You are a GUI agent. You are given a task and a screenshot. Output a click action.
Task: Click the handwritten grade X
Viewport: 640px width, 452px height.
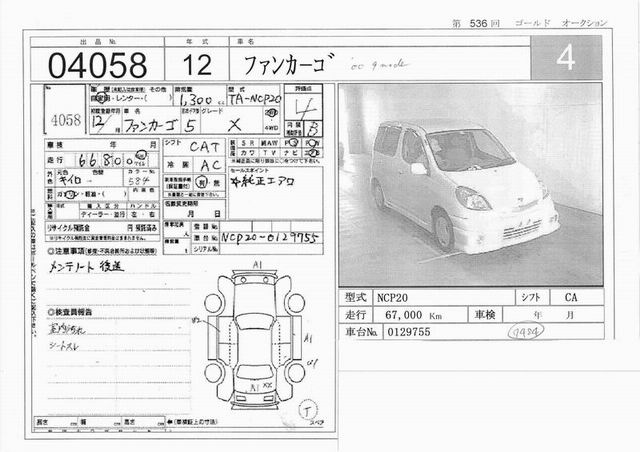pyautogui.click(x=234, y=125)
